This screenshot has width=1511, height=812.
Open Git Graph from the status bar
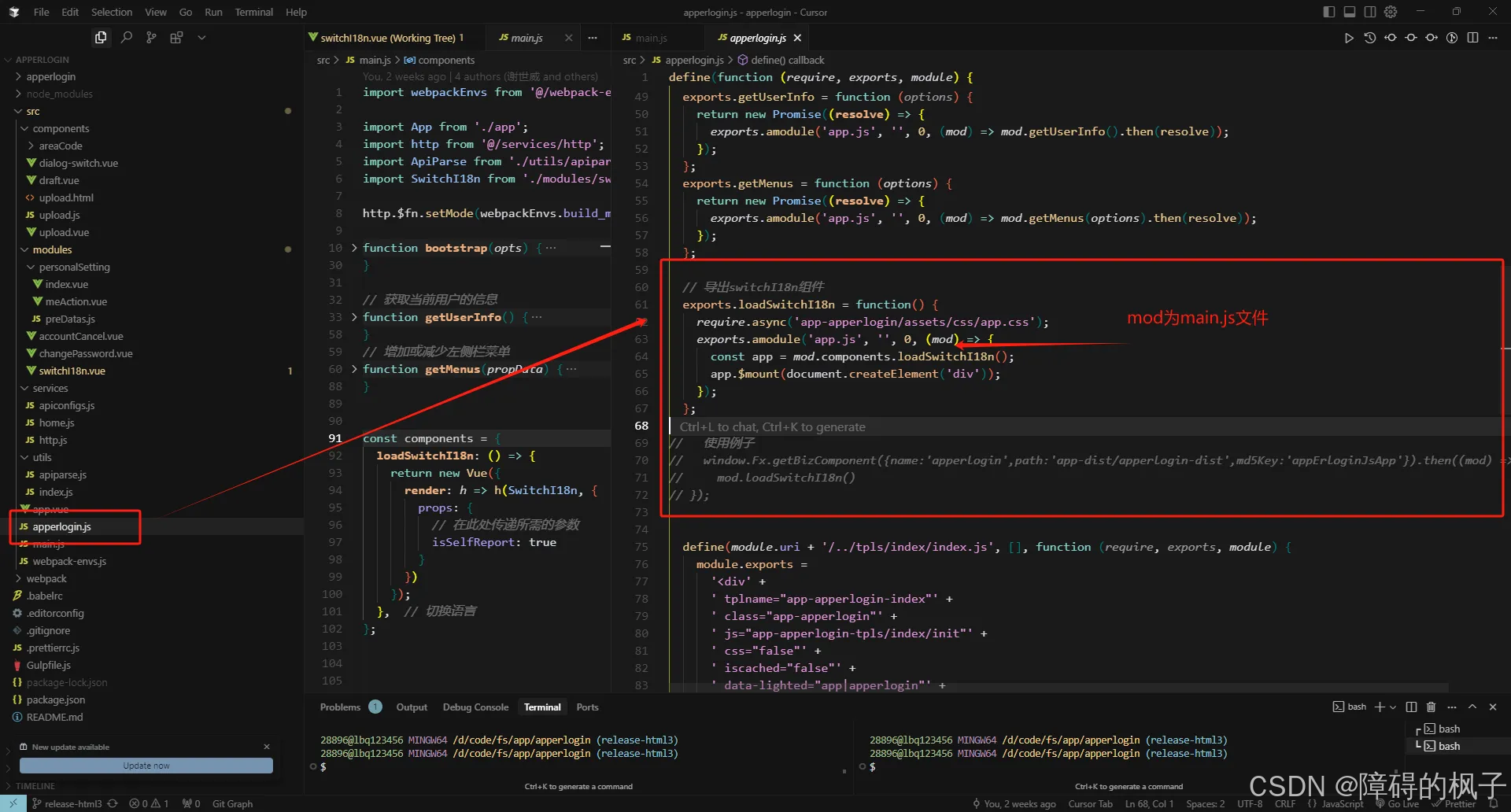(x=232, y=803)
